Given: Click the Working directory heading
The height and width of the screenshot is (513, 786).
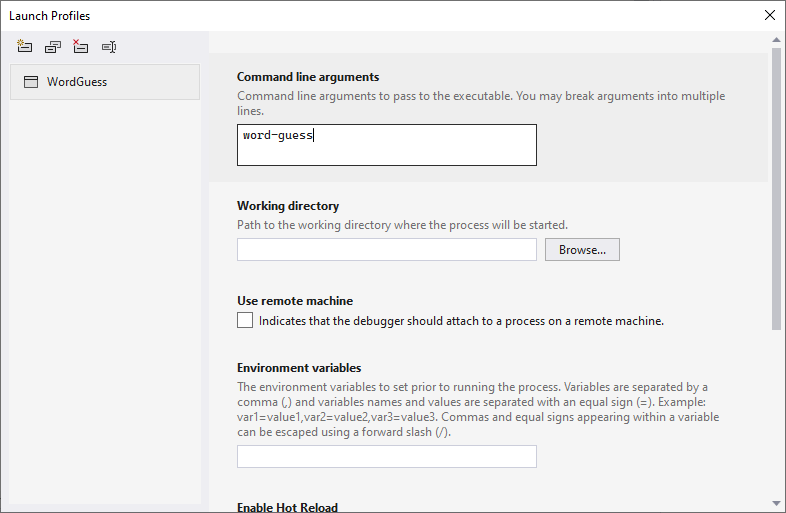Looking at the screenshot, I should (x=288, y=206).
